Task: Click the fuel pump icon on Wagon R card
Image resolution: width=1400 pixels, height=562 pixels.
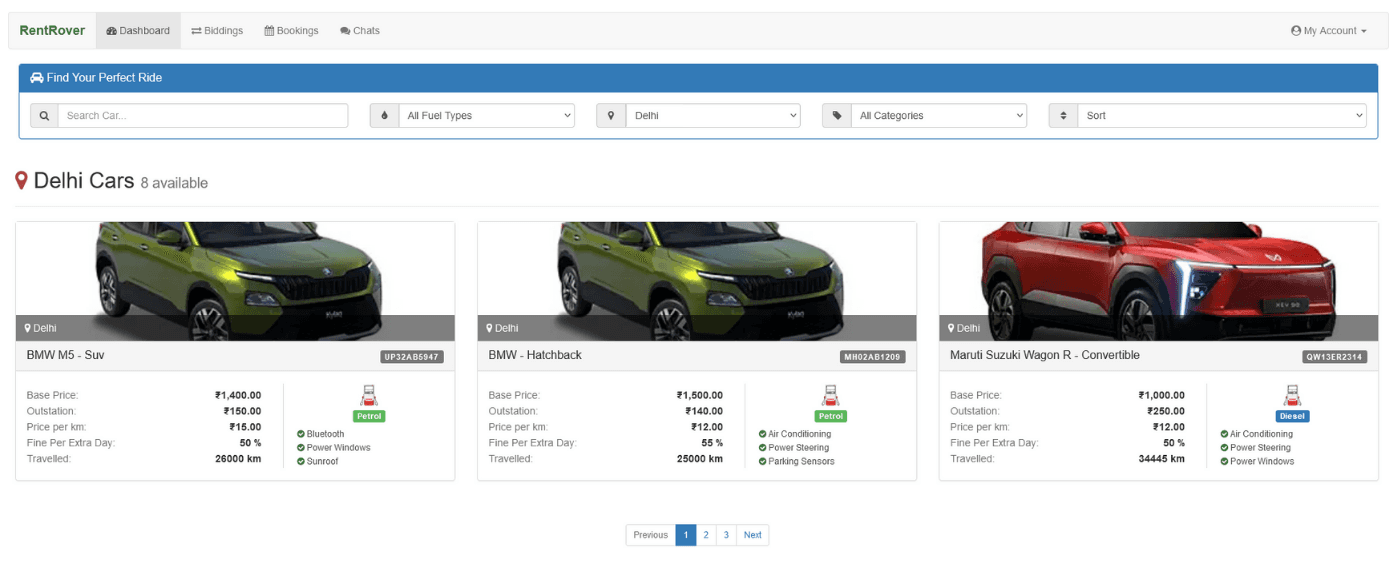Action: [1292, 396]
